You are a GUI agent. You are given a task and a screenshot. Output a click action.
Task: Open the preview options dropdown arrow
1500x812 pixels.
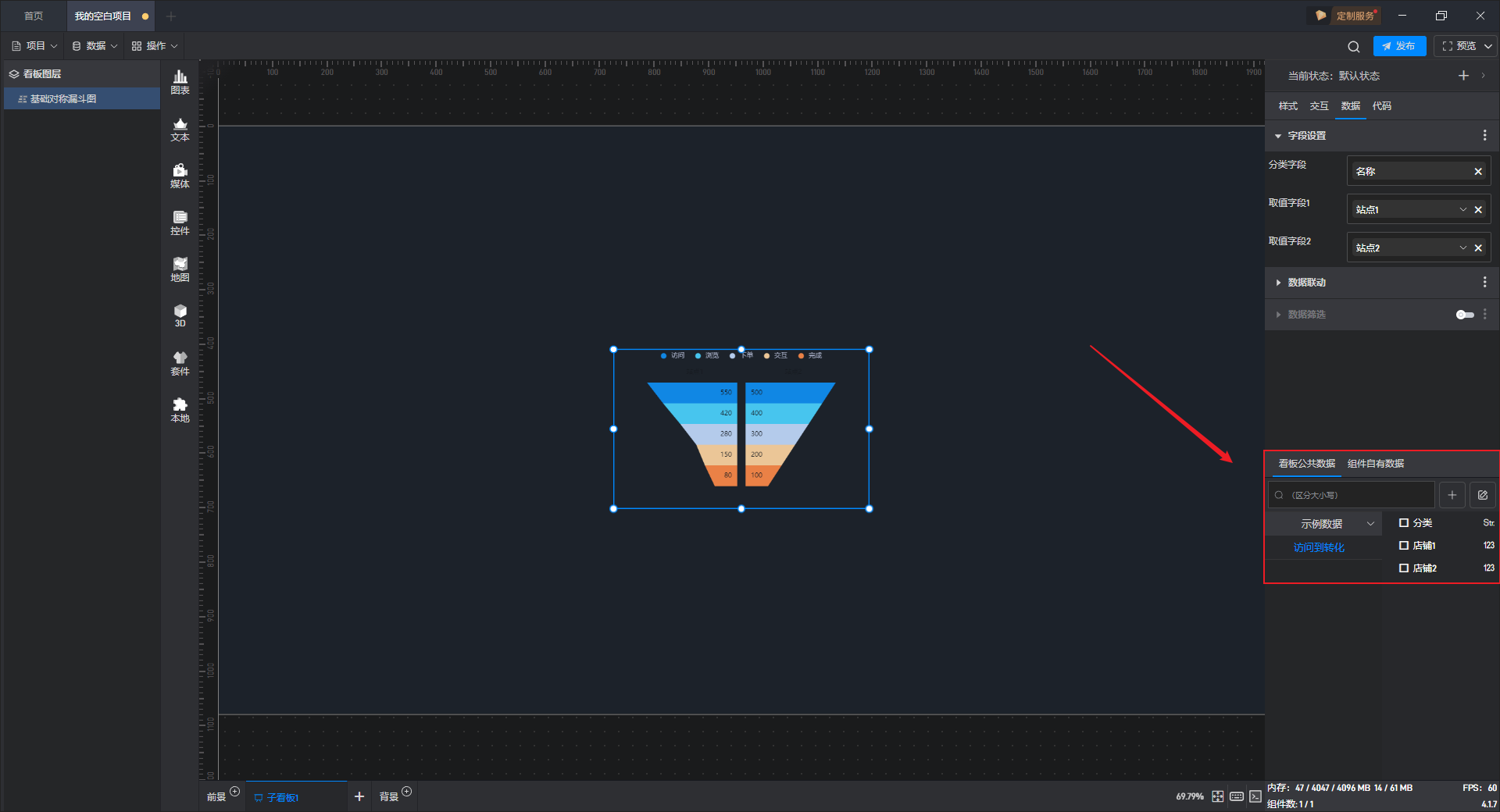[1488, 46]
